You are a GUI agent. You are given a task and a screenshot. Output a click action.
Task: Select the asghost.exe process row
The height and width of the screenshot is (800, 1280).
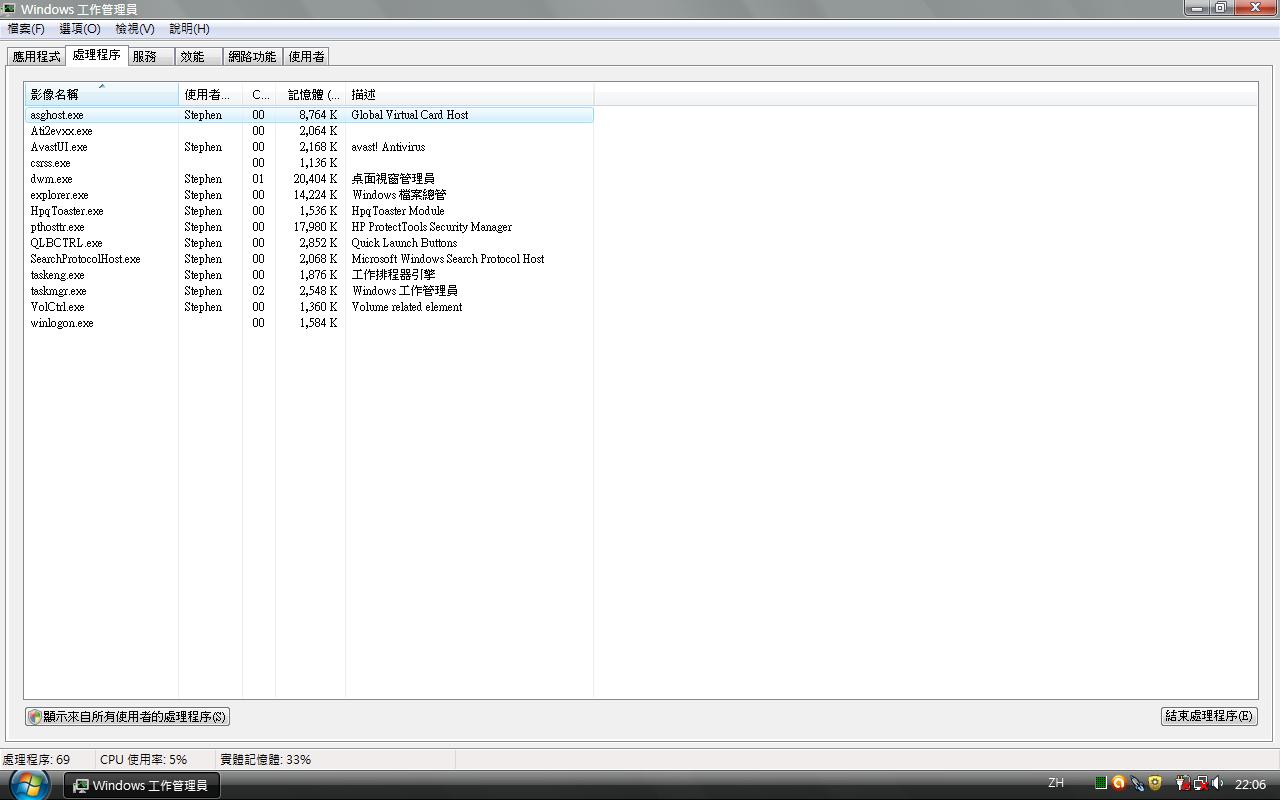[309, 115]
